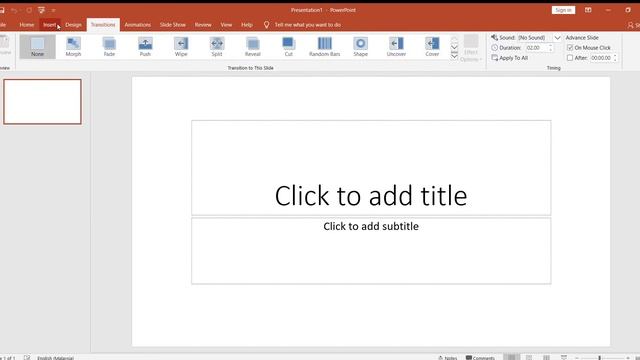Apply the Reveal transition
640x360 pixels.
pyautogui.click(x=253, y=47)
